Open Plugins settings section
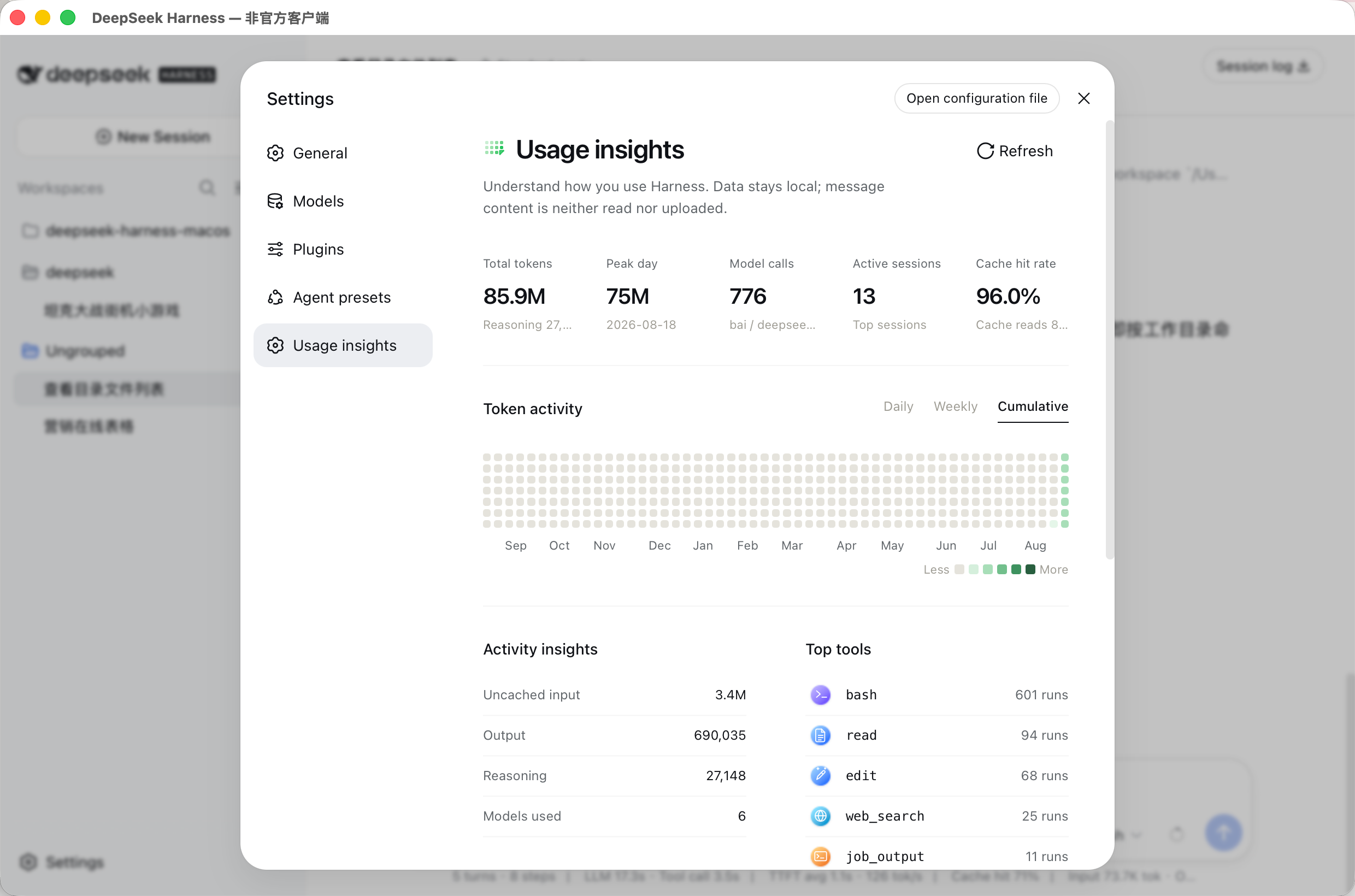 tap(343, 249)
